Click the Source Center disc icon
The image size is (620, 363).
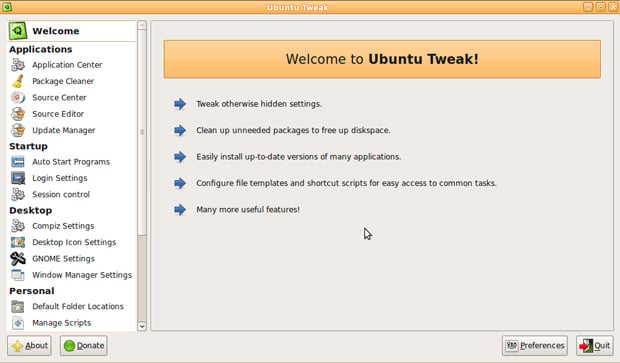18,97
